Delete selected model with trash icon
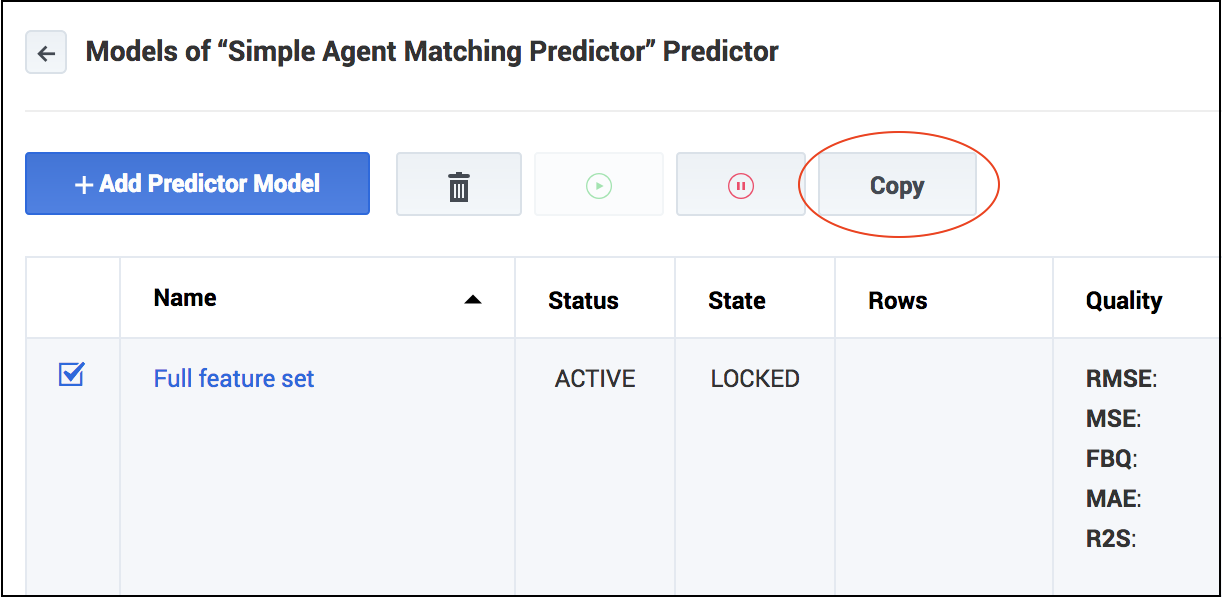 (x=459, y=185)
